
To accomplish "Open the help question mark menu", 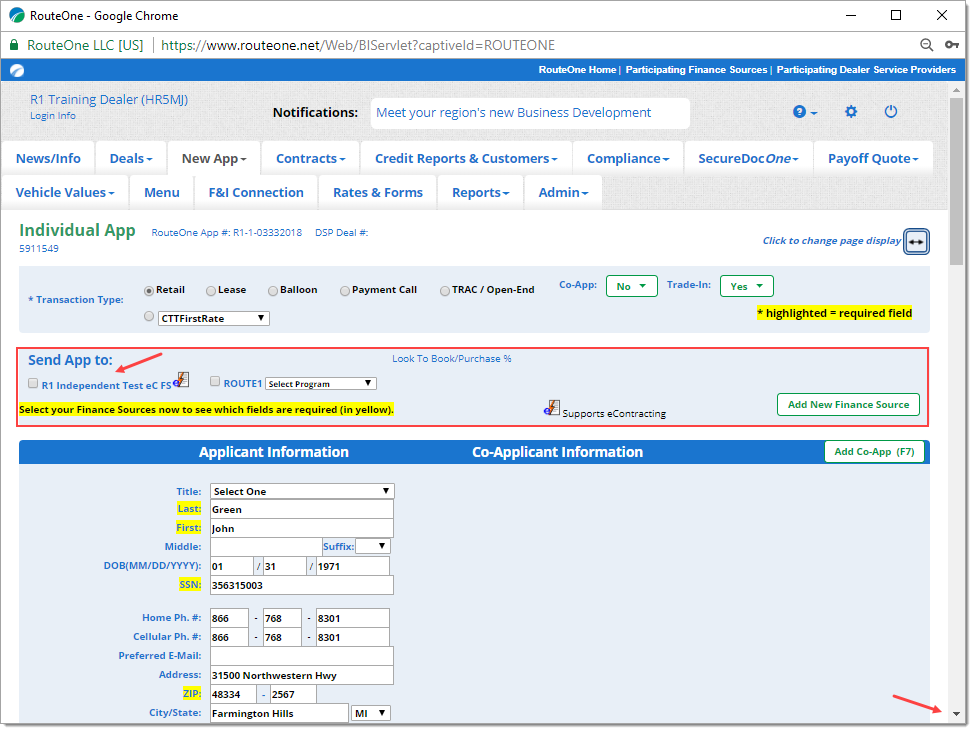I will (804, 112).
